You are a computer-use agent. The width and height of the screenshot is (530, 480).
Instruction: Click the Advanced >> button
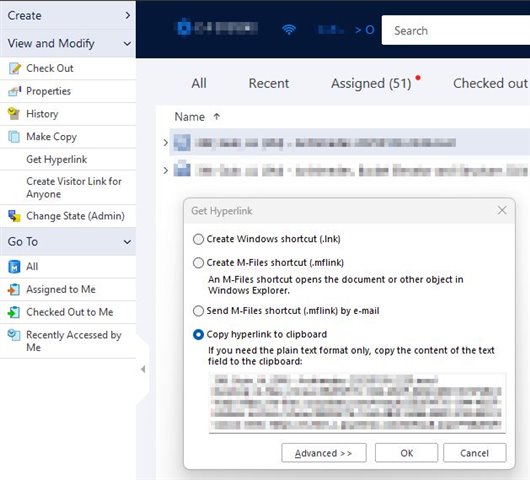(x=323, y=453)
